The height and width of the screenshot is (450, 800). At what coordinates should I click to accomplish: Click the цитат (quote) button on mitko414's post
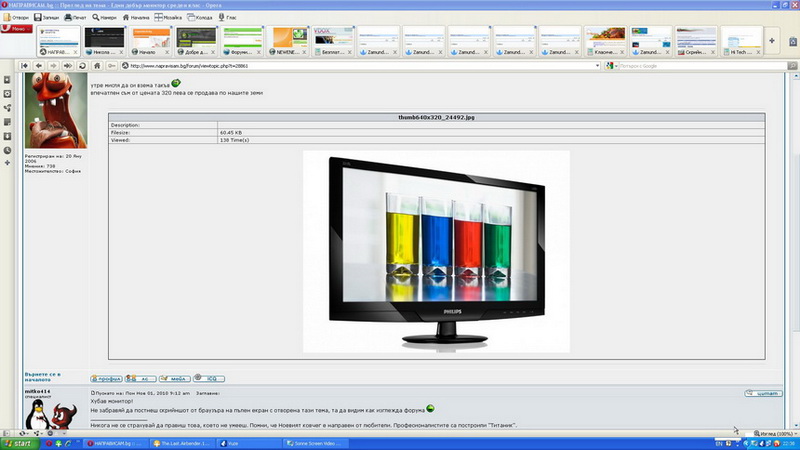763,393
